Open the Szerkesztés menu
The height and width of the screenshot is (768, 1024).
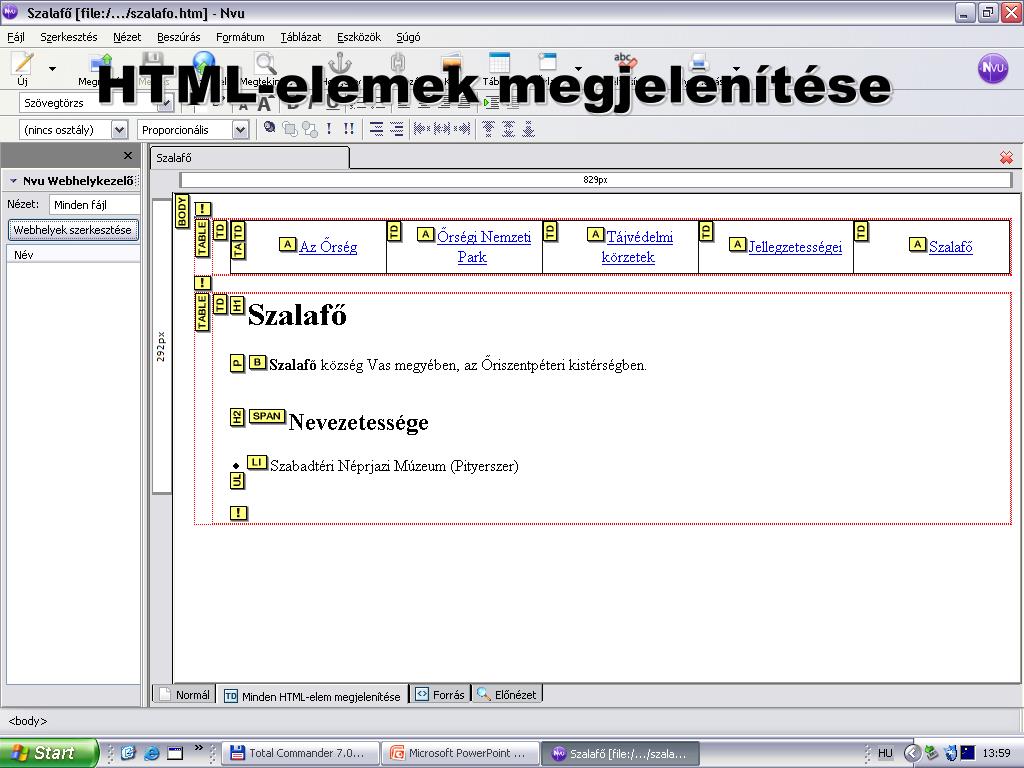tap(69, 37)
